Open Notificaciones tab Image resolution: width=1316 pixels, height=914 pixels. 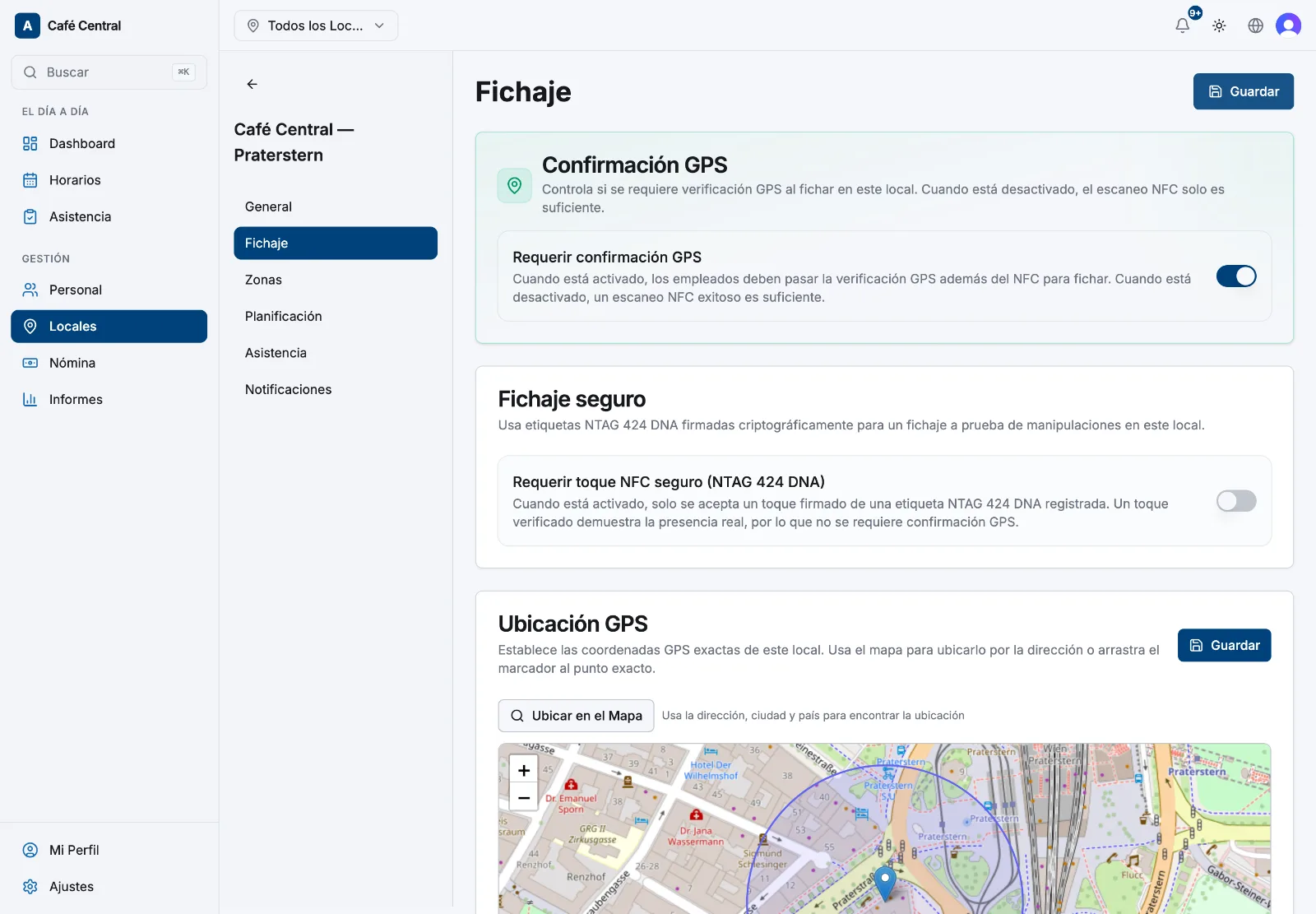point(336,389)
